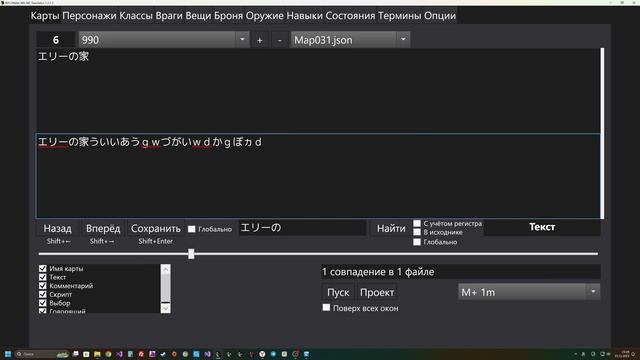Open the Классы tab
The height and width of the screenshot is (360, 640).
136,16
